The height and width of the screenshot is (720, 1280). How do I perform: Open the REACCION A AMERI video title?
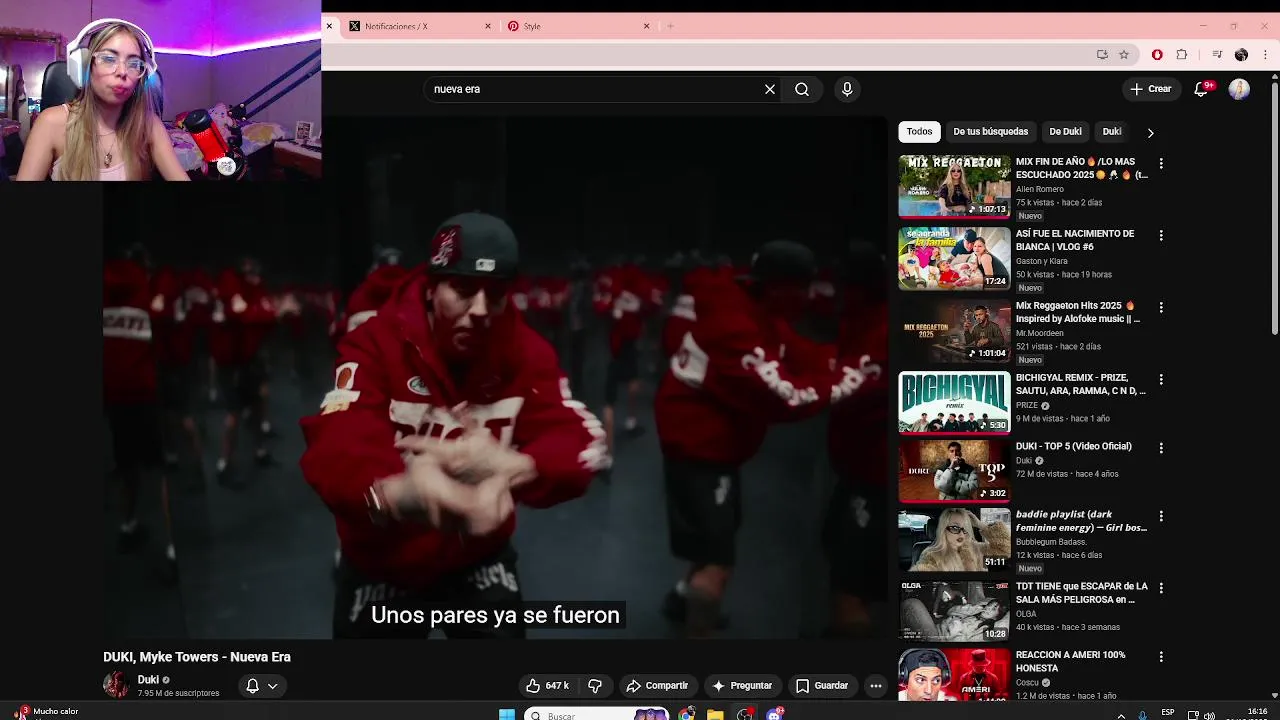pyautogui.click(x=1070, y=661)
